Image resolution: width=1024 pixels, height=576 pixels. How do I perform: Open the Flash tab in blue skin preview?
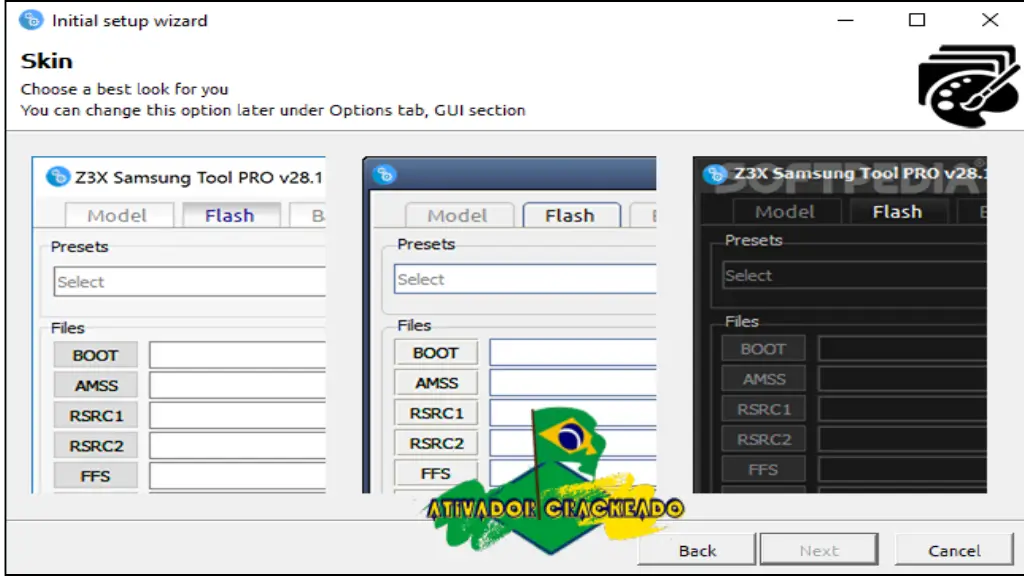coord(570,215)
